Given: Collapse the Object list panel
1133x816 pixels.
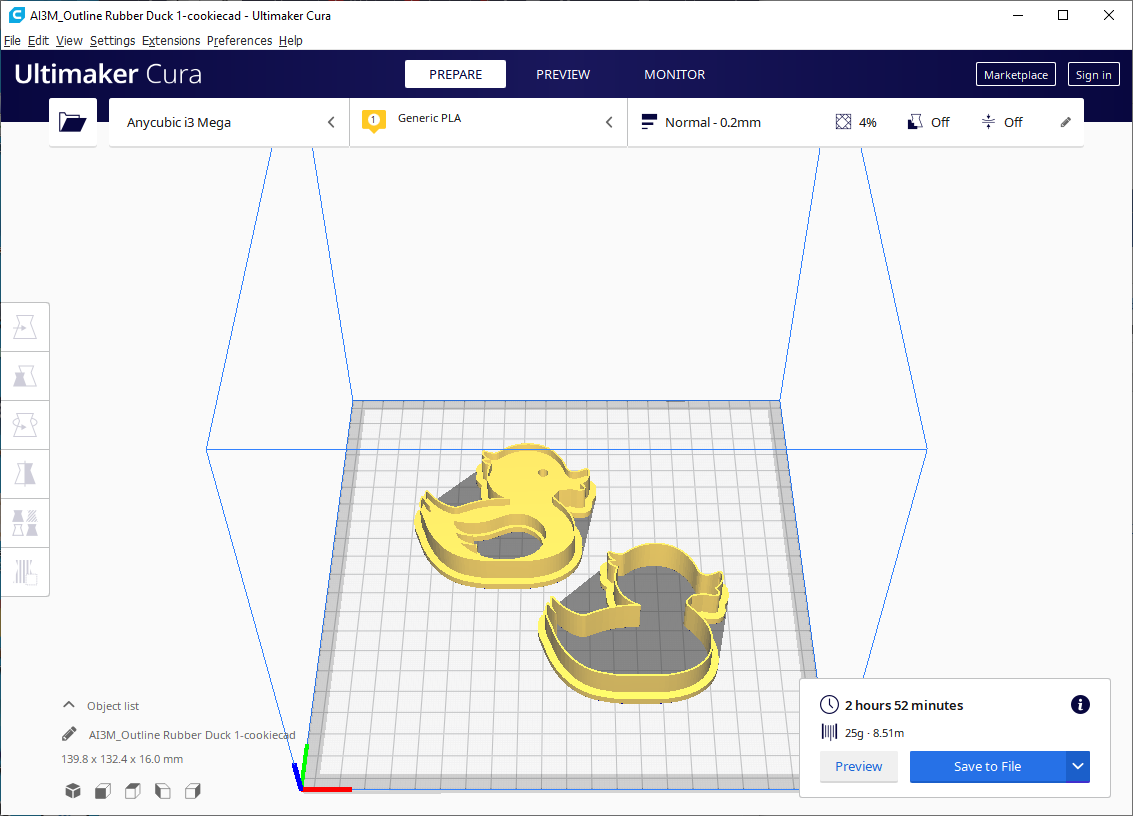Looking at the screenshot, I should coord(69,705).
